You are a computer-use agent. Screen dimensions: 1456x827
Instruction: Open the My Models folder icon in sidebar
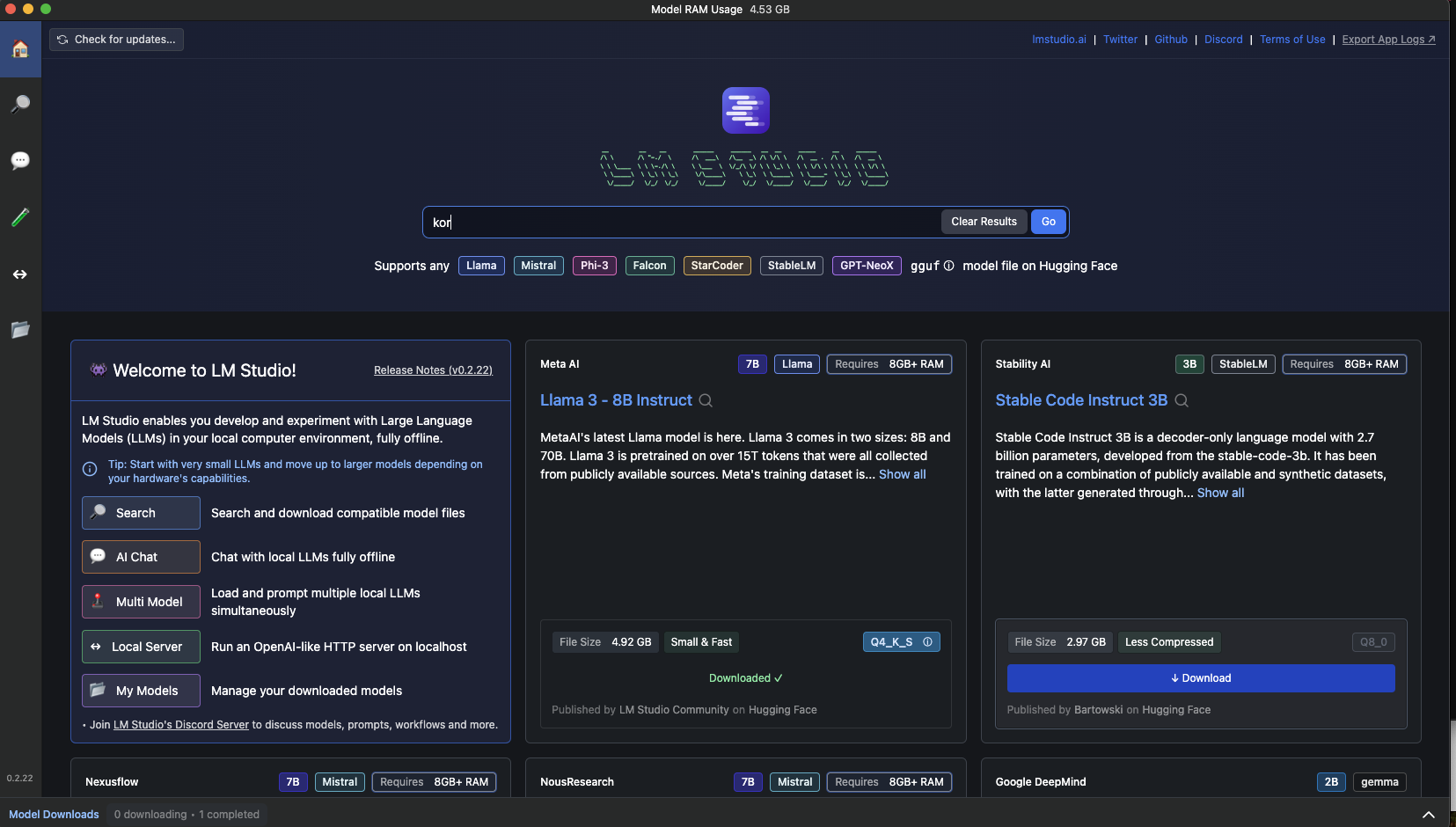(x=20, y=330)
